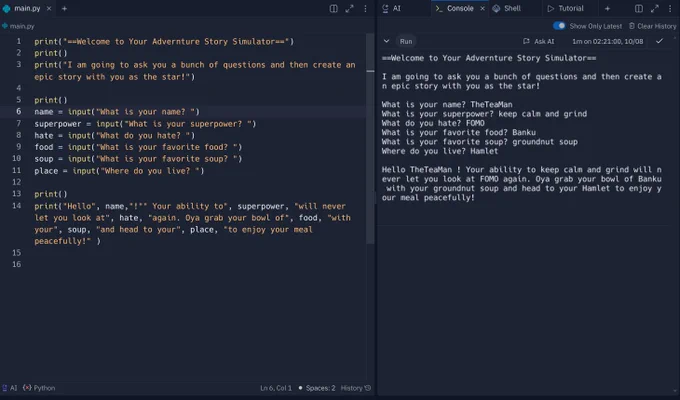The image size is (680, 400).
Task: Click the Run button in console
Action: (406, 41)
